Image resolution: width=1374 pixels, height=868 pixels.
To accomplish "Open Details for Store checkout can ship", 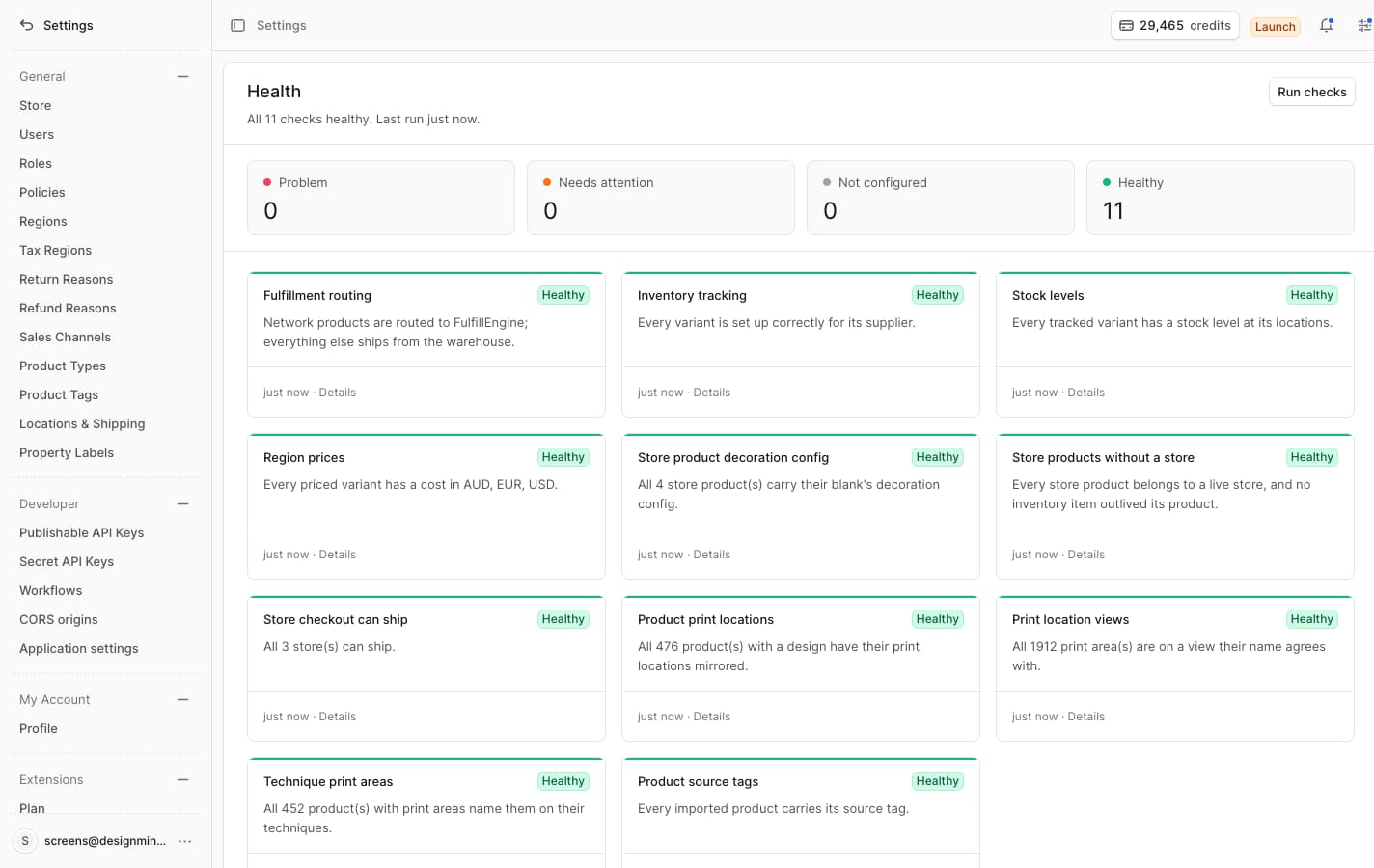I will click(338, 717).
